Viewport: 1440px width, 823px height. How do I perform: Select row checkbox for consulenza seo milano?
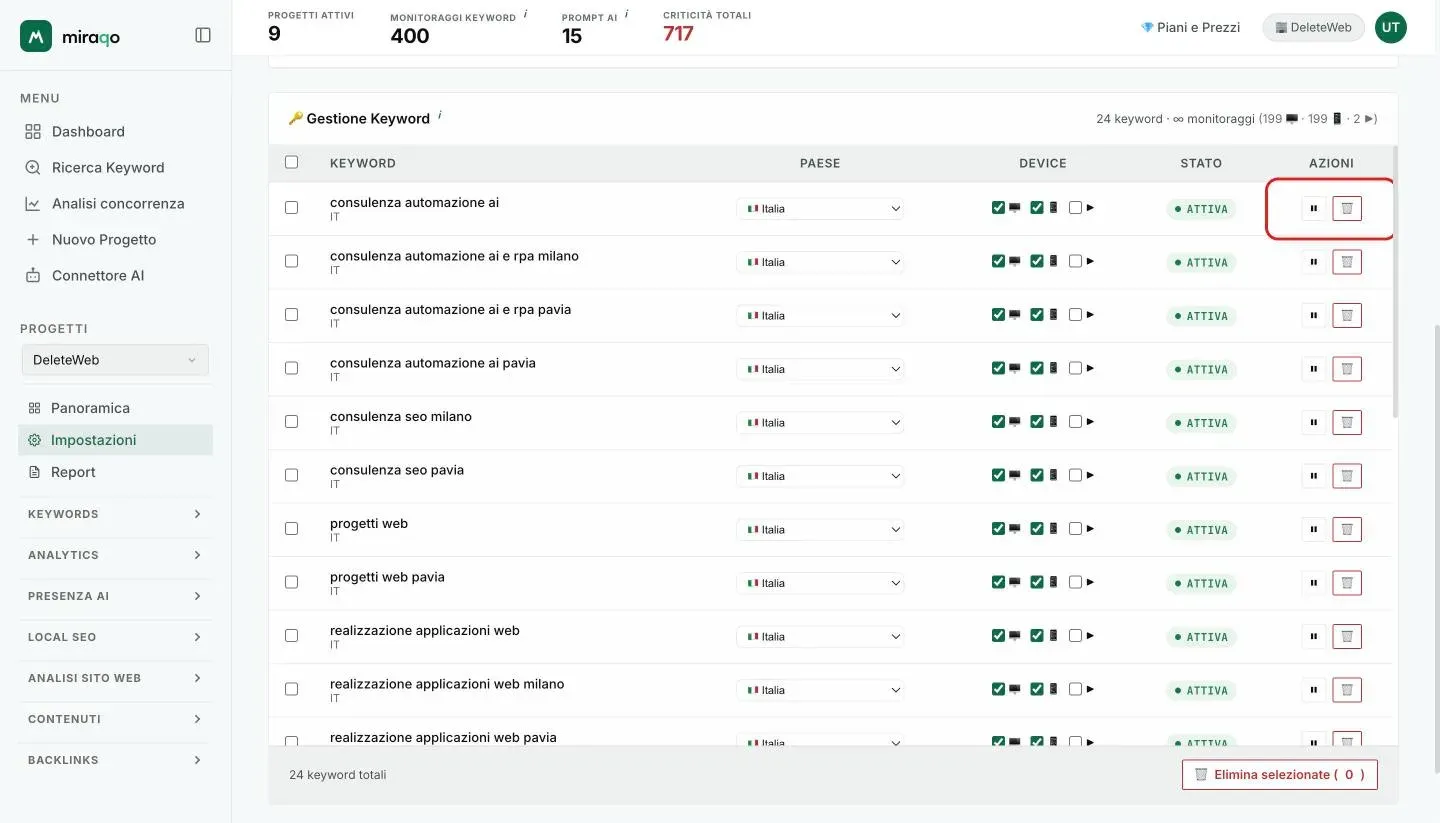(x=292, y=422)
